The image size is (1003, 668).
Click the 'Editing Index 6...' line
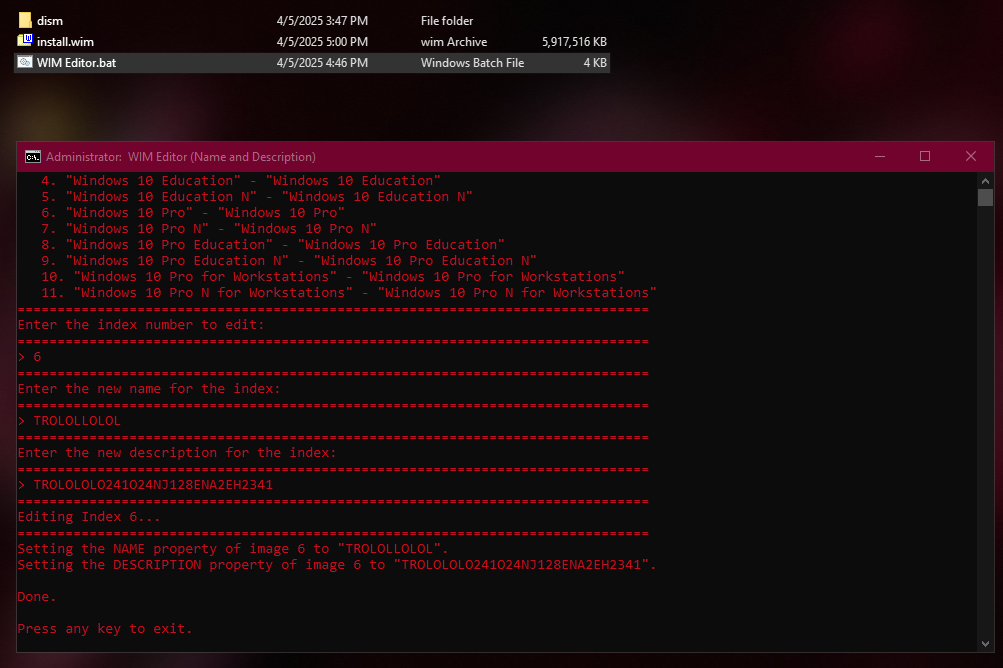(89, 516)
